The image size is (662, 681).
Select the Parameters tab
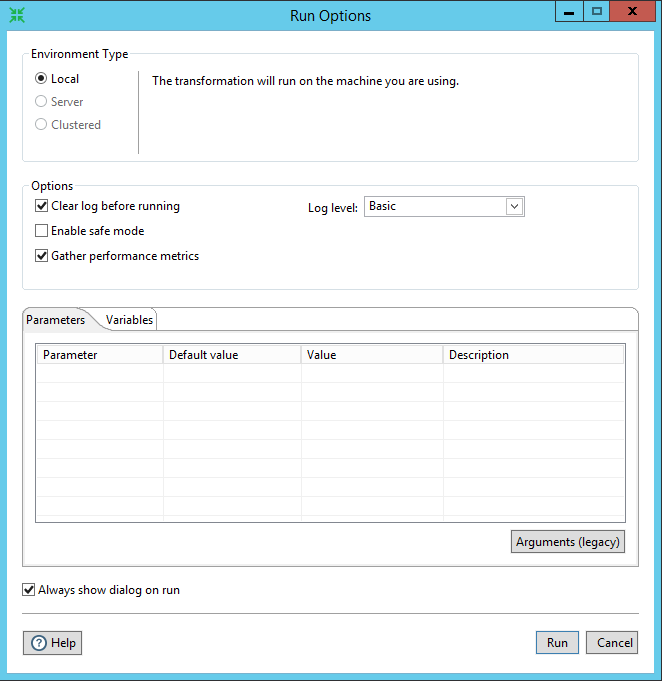pyautogui.click(x=56, y=320)
